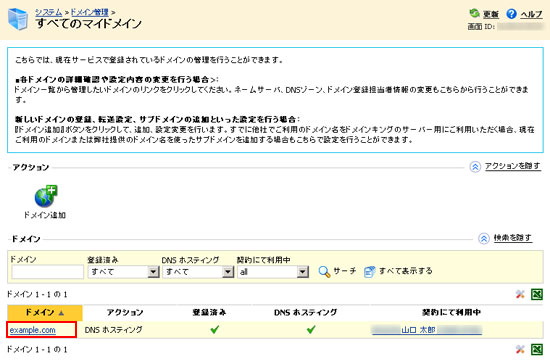Click the 検索を隠す link
Screen dimensions: 550x364
point(512,238)
